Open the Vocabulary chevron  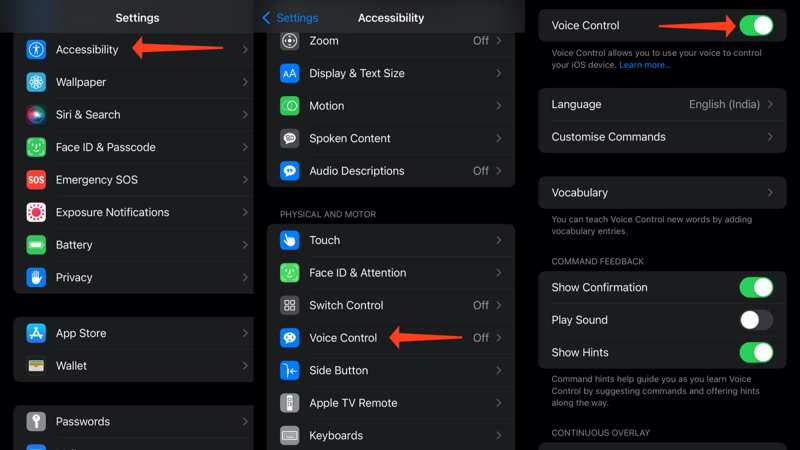point(770,193)
